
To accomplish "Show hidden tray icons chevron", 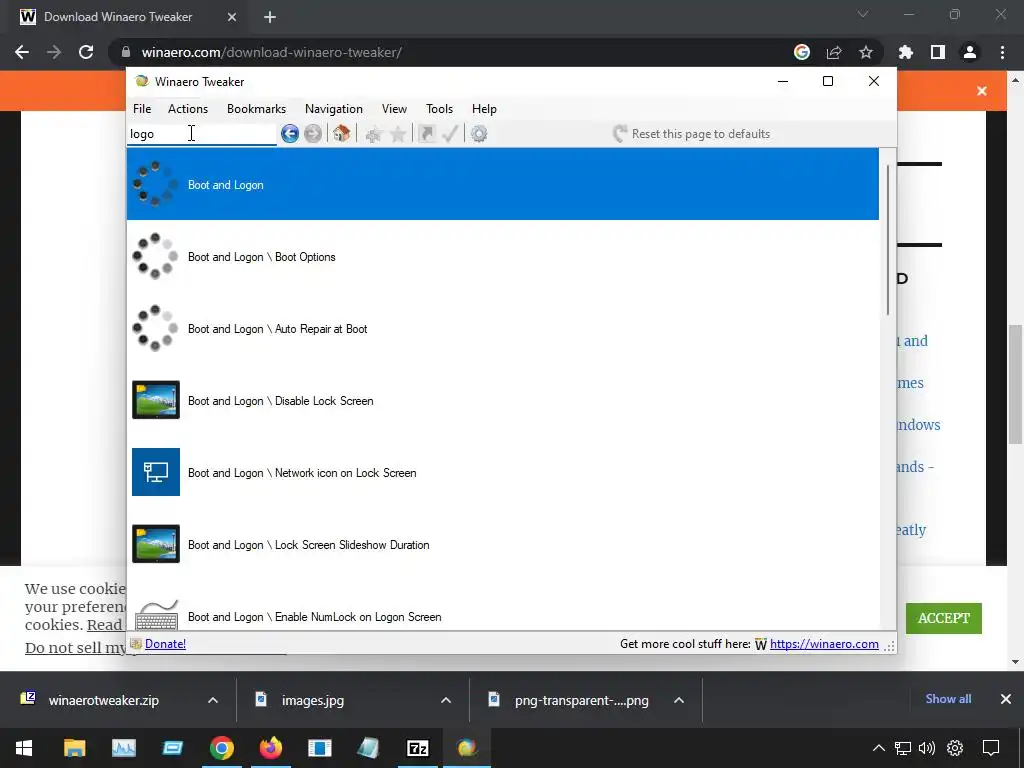I will click(x=879, y=748).
